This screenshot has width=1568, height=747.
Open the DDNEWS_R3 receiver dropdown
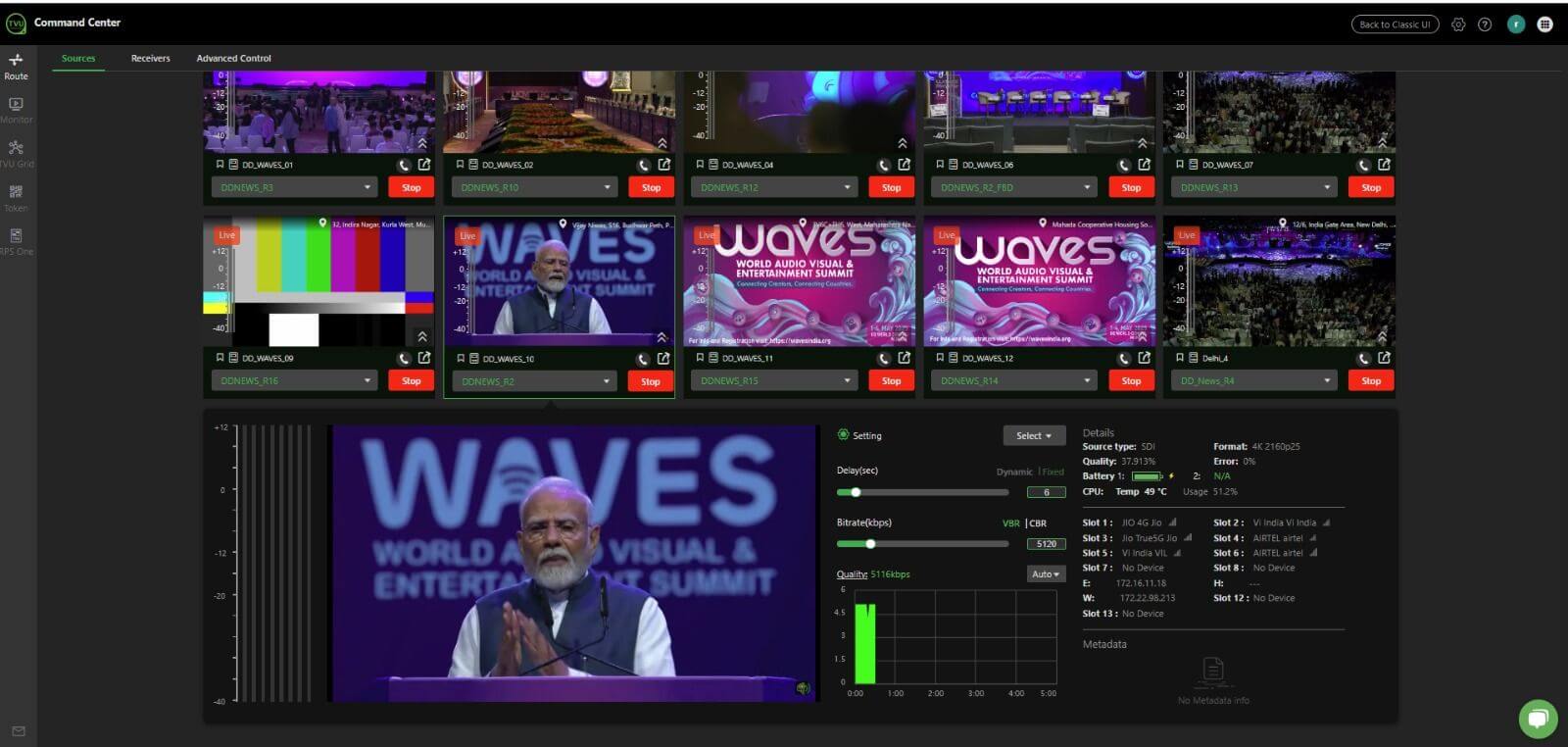click(x=294, y=187)
